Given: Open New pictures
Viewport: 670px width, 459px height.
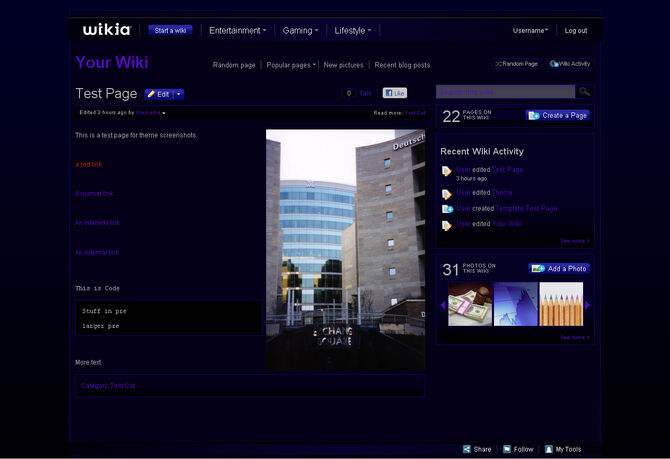Looking at the screenshot, I should click(x=343, y=65).
